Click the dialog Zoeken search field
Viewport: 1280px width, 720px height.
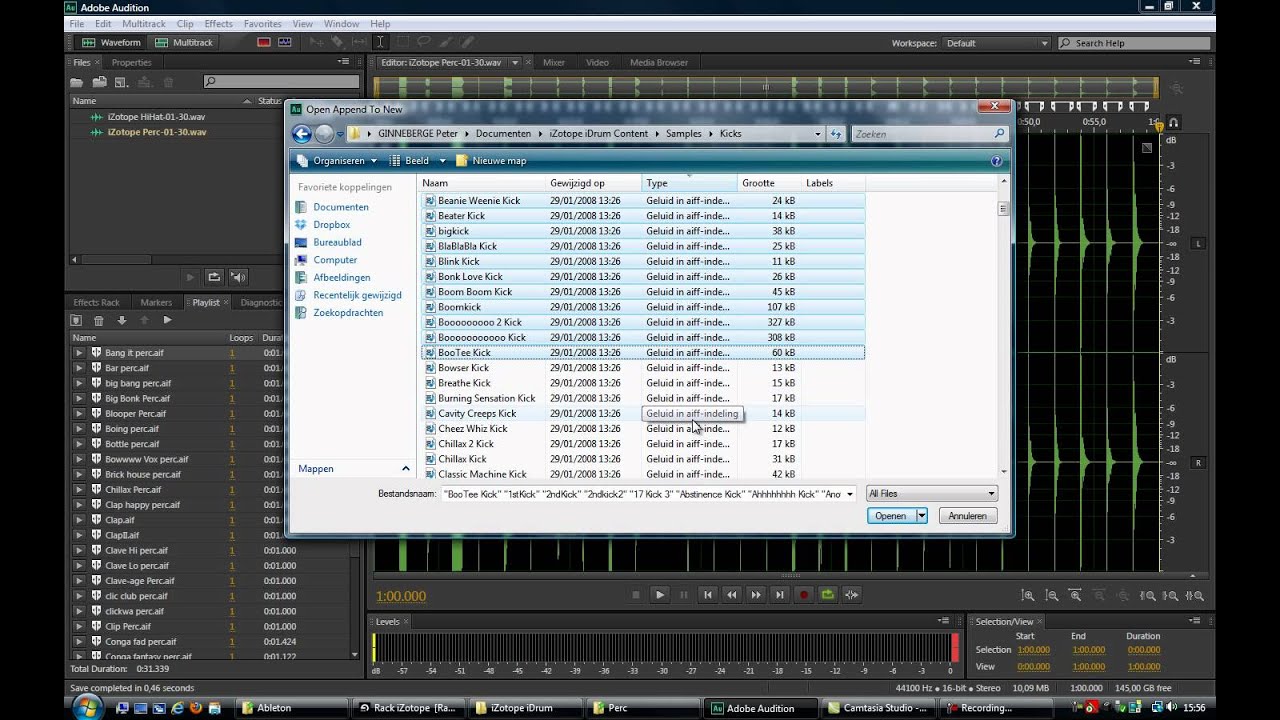(929, 133)
